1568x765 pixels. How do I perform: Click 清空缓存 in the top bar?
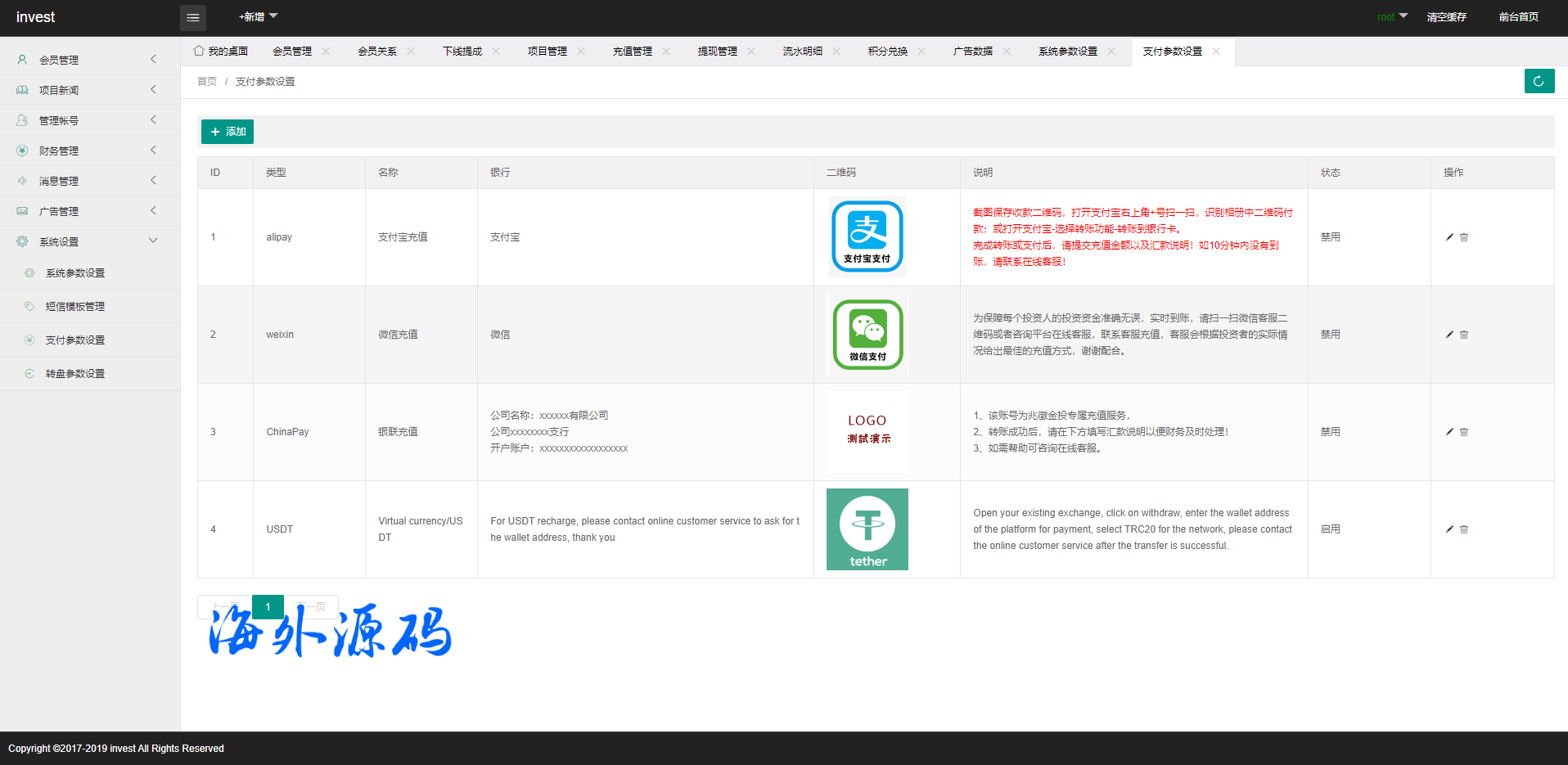(x=1446, y=17)
